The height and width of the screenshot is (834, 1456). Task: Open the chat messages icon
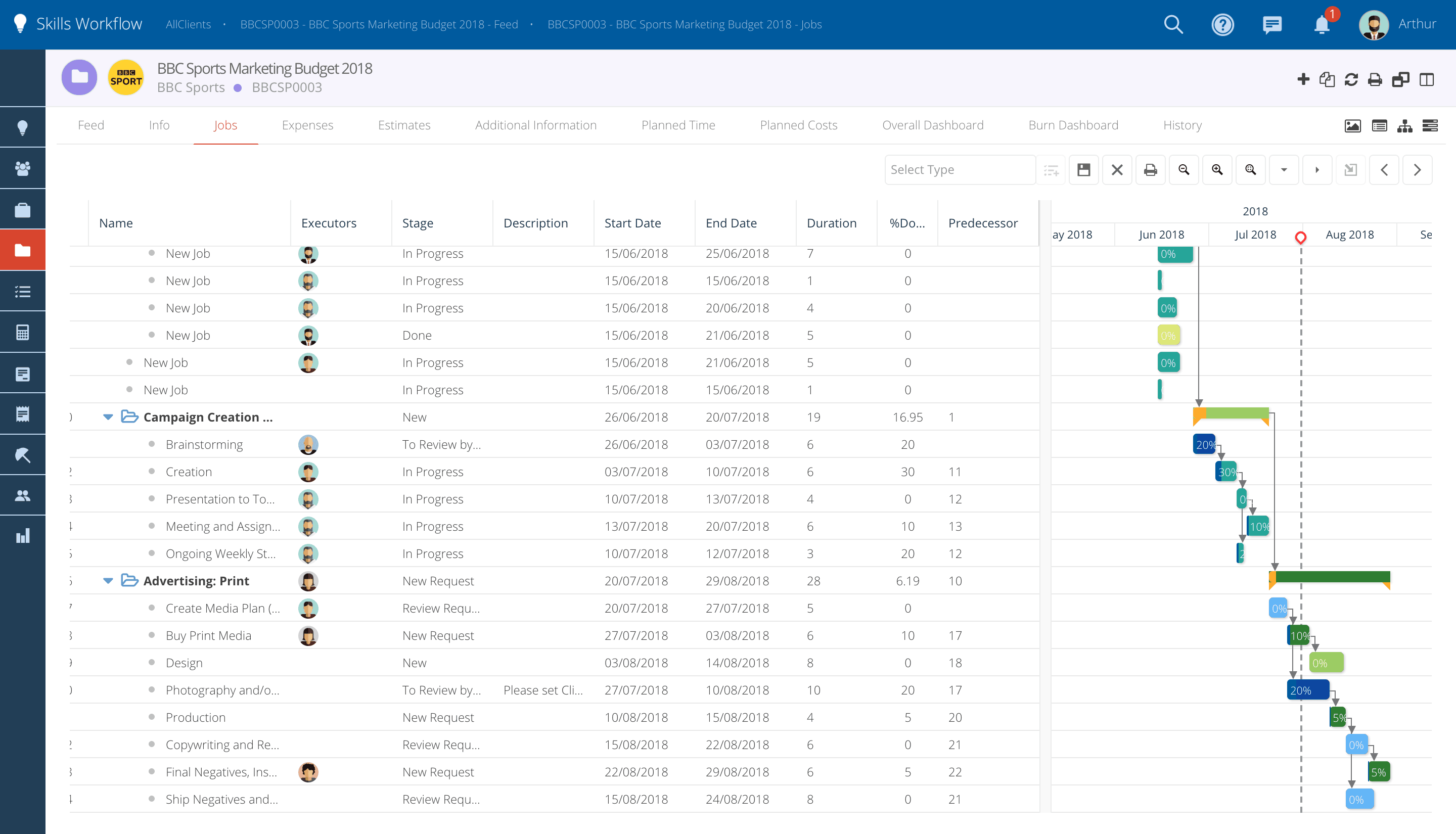tap(1271, 25)
